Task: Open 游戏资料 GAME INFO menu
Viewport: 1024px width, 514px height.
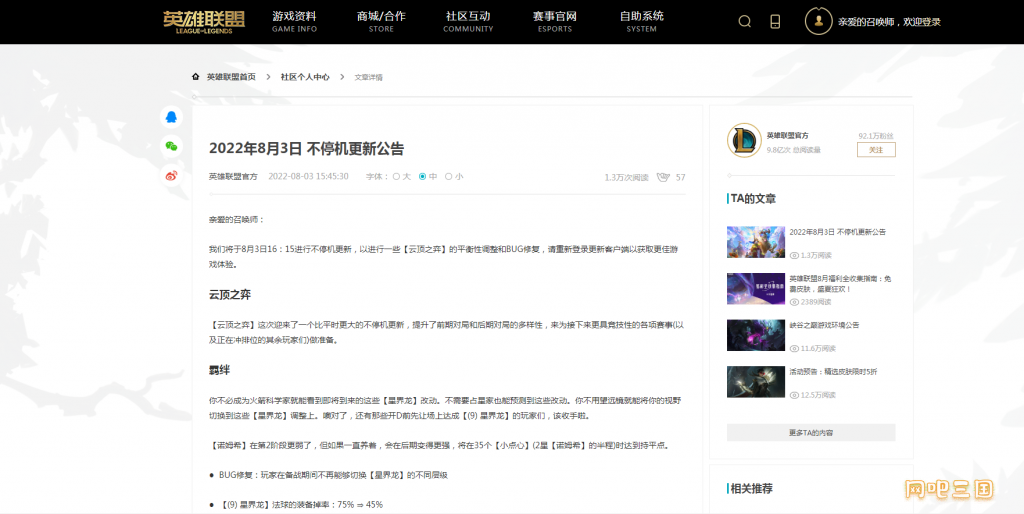Action: pyautogui.click(x=295, y=22)
